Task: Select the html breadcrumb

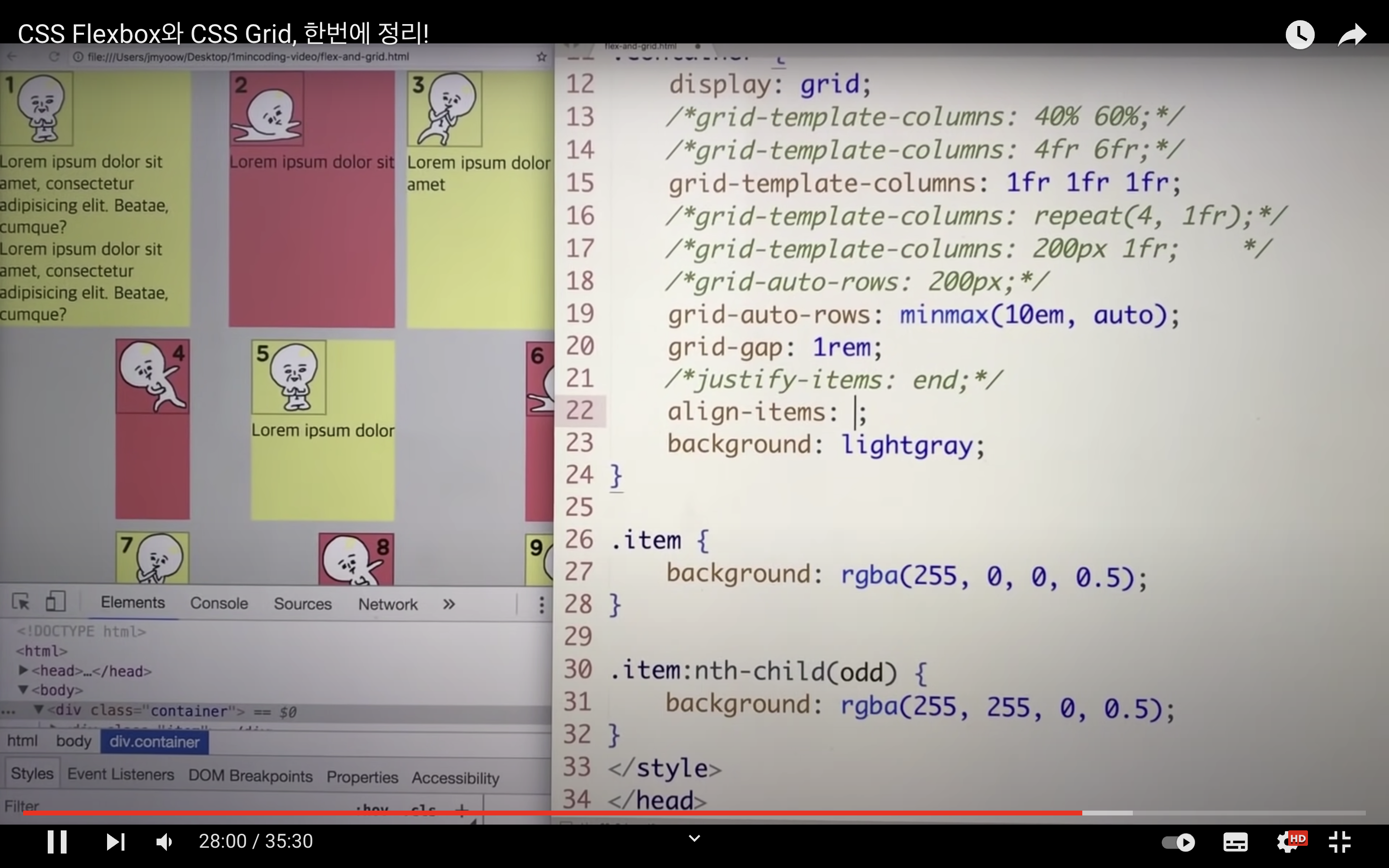Action: click(x=22, y=741)
